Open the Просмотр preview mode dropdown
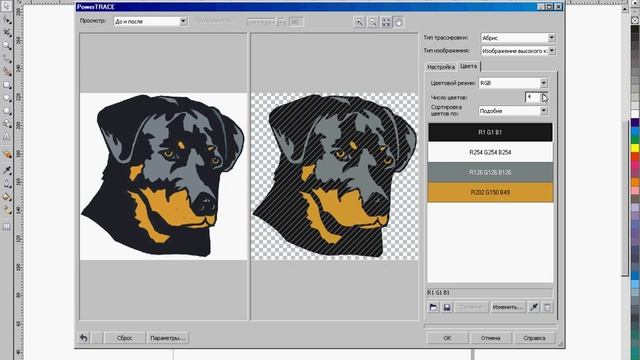Image resolution: width=640 pixels, height=360 pixels. 183,21
